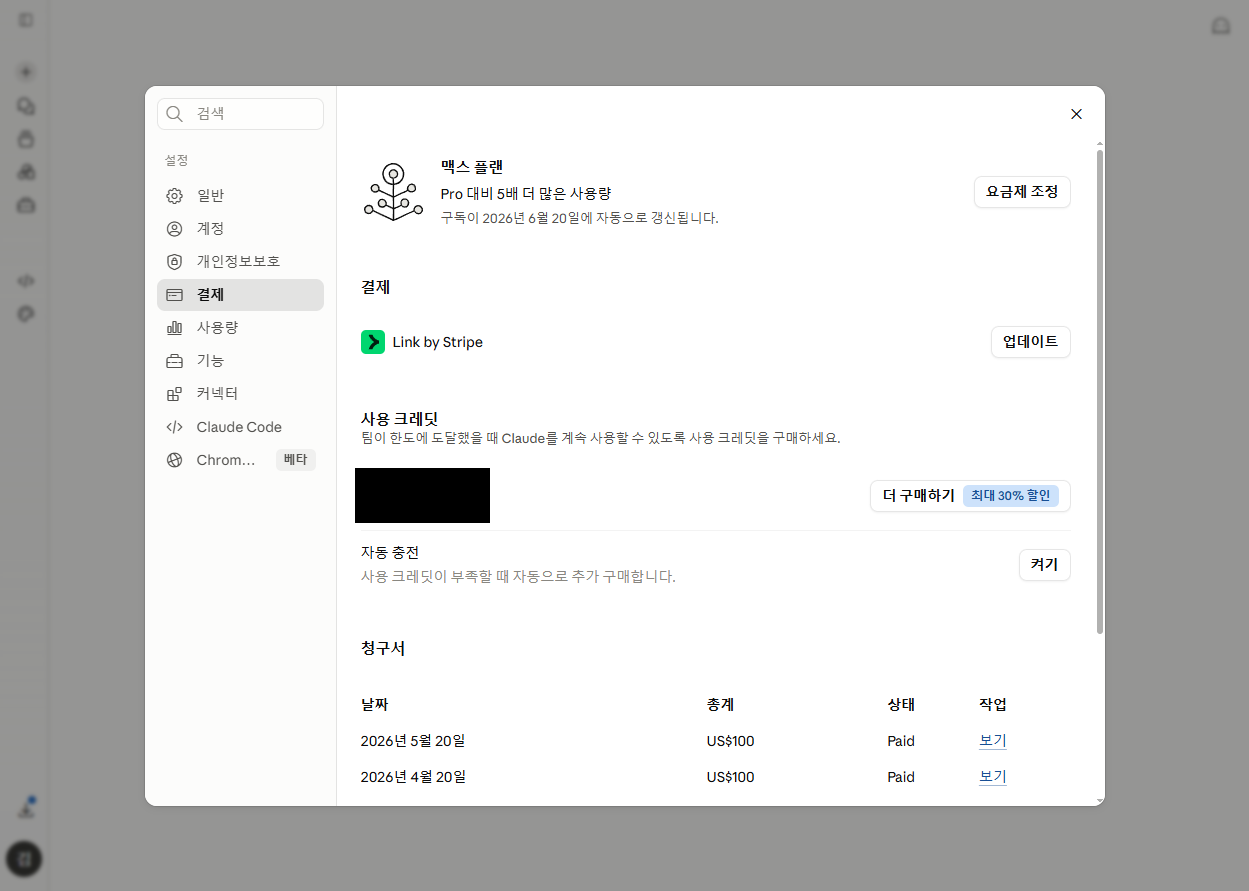
Task: Click the gear icon beside 일반
Action: coord(174,196)
